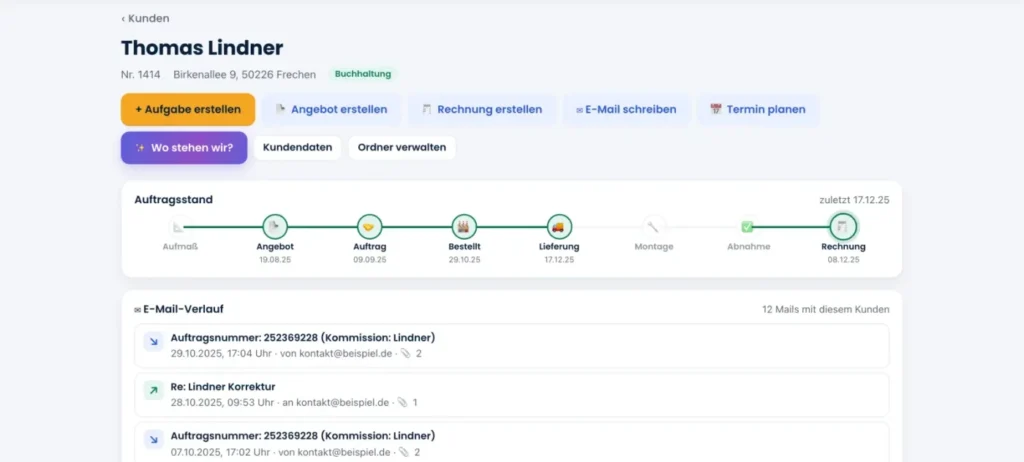The width and height of the screenshot is (1024, 462).
Task: Click incoming arrow icon of 29.10.2025 mail
Action: [153, 341]
